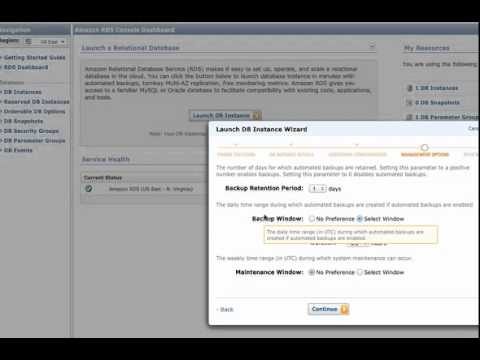
Task: Choose Select Window for Maintenance Window
Action: click(x=359, y=272)
